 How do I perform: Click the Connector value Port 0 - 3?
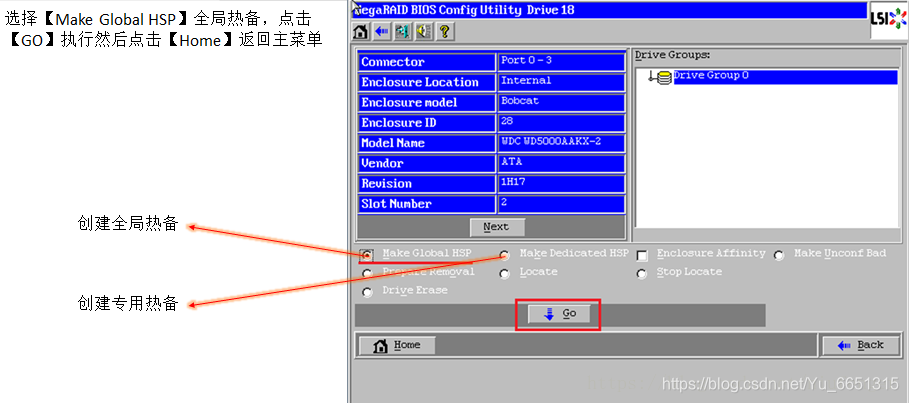[561, 62]
